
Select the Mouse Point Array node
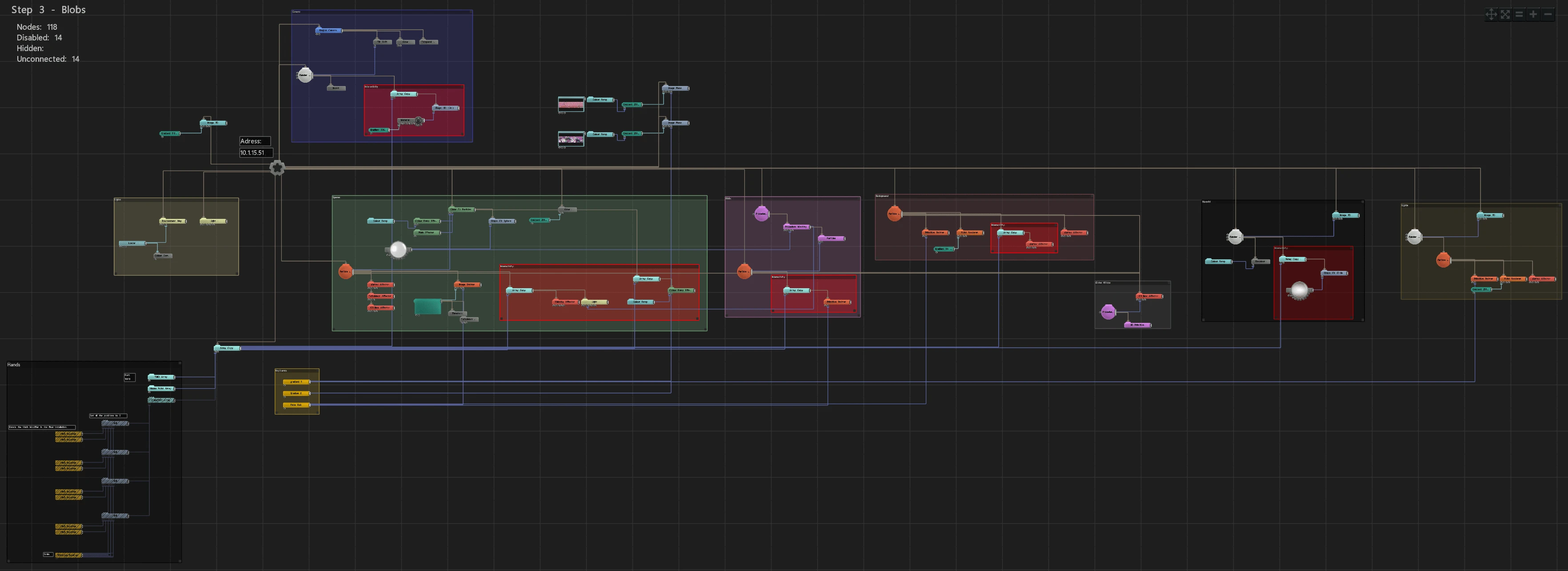(161, 388)
